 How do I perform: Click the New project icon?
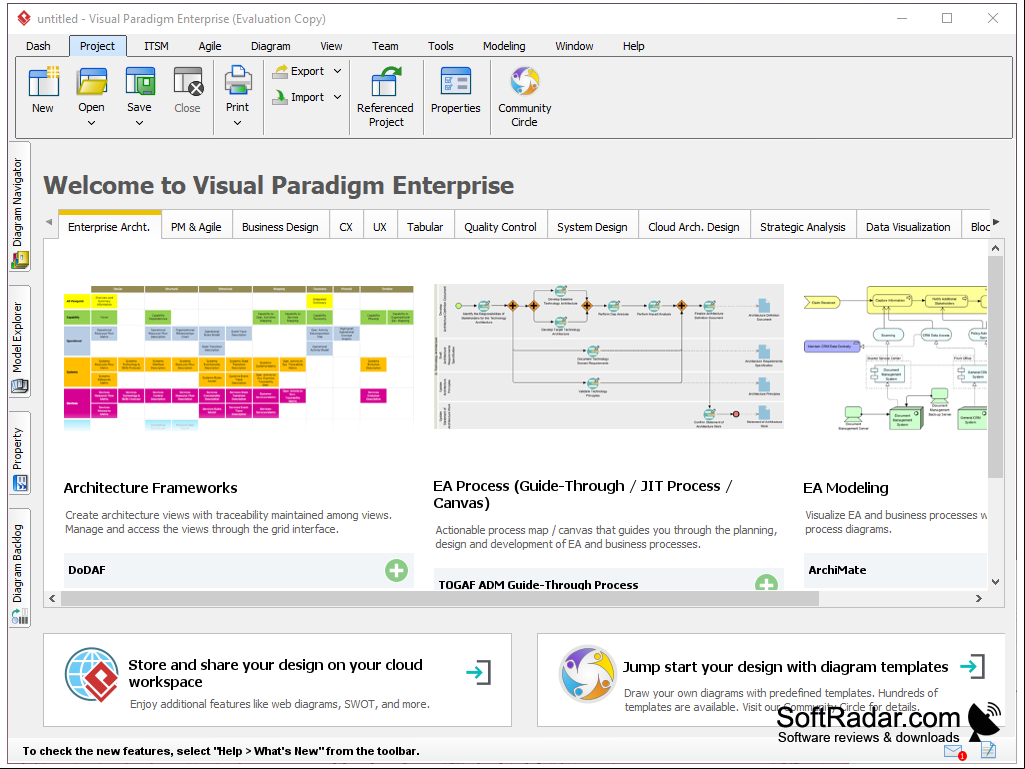click(43, 82)
